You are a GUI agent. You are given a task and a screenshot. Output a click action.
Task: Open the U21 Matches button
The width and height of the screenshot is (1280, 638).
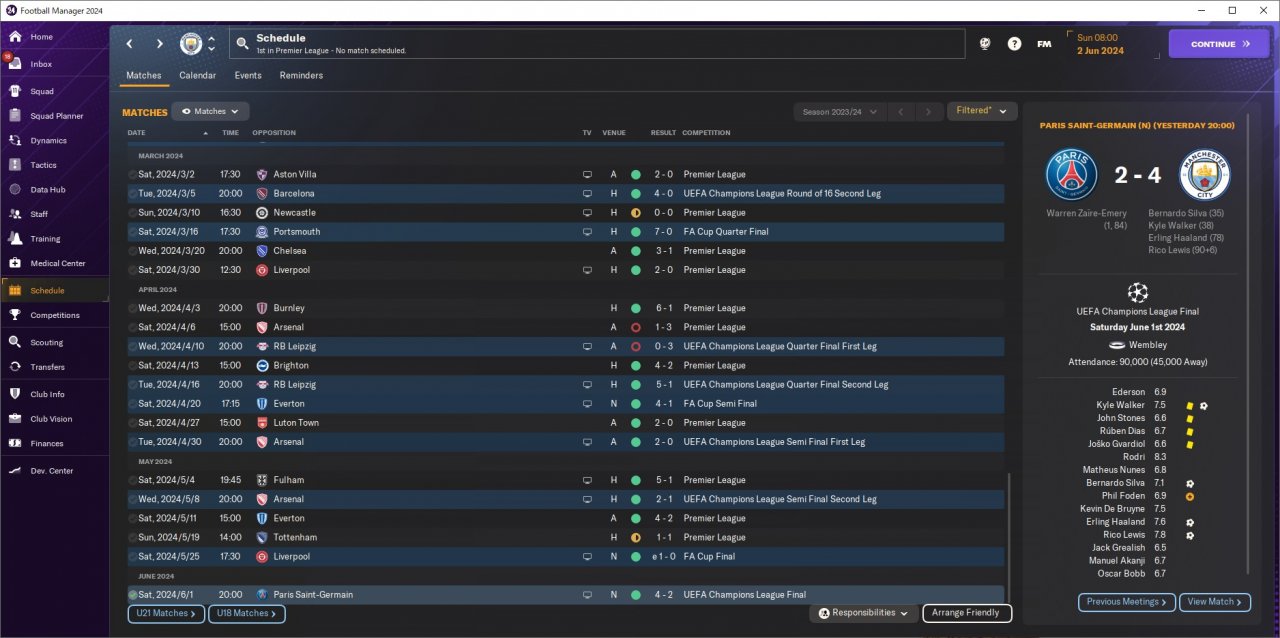coord(166,613)
